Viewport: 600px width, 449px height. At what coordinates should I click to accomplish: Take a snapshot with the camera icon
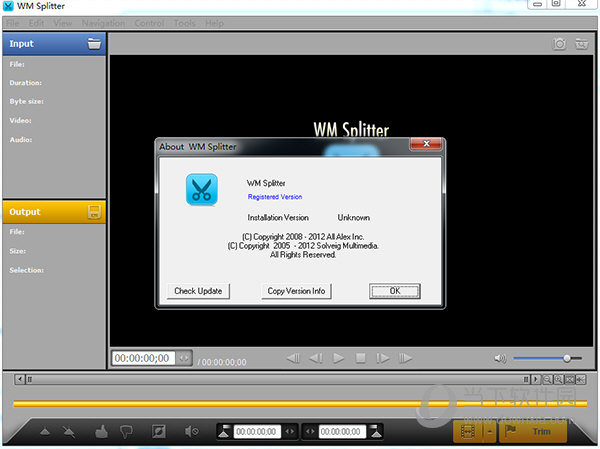[559, 44]
